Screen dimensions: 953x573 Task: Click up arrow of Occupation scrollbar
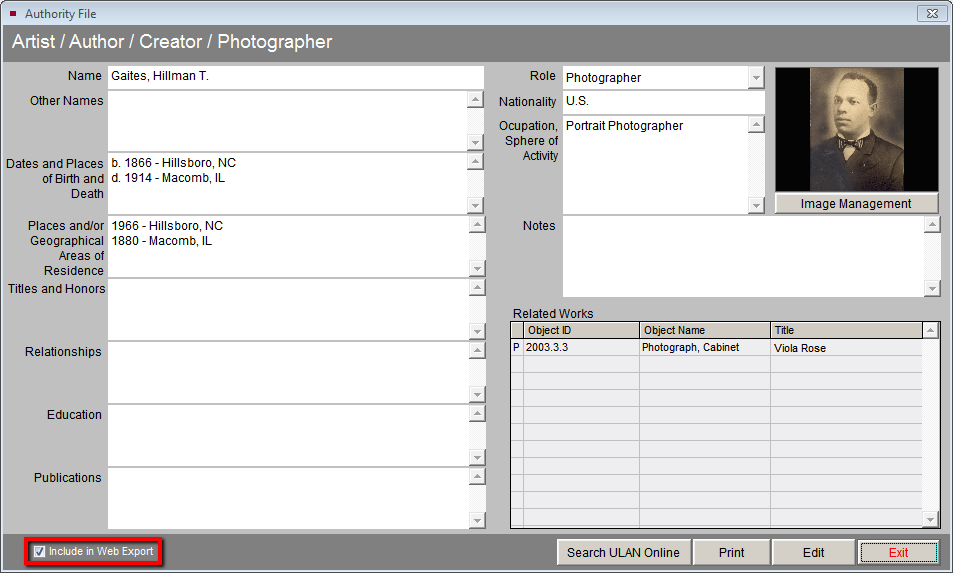(x=756, y=125)
